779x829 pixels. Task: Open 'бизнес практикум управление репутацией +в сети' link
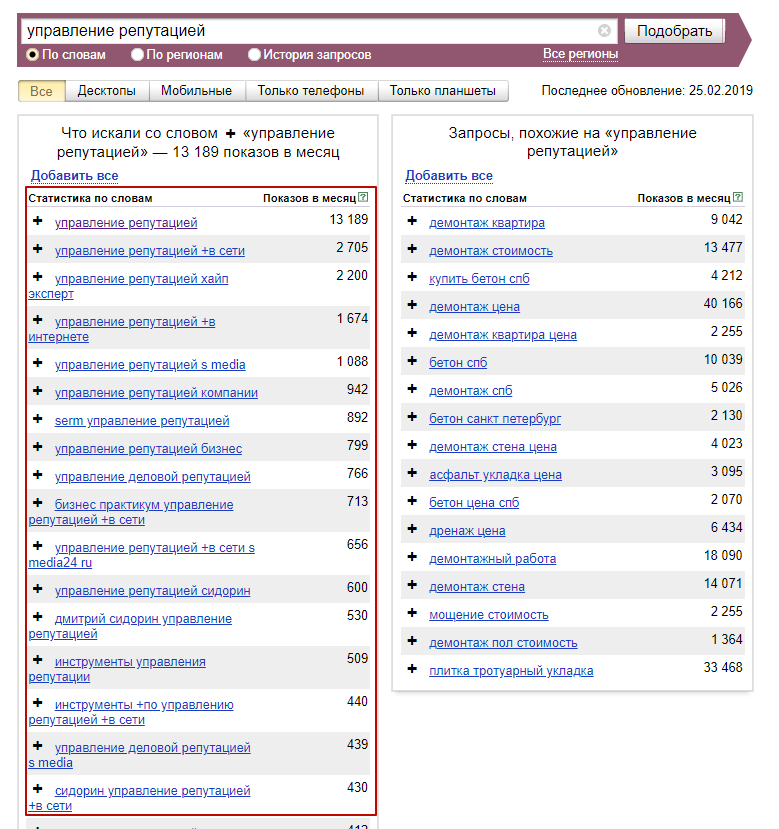pyautogui.click(x=131, y=512)
